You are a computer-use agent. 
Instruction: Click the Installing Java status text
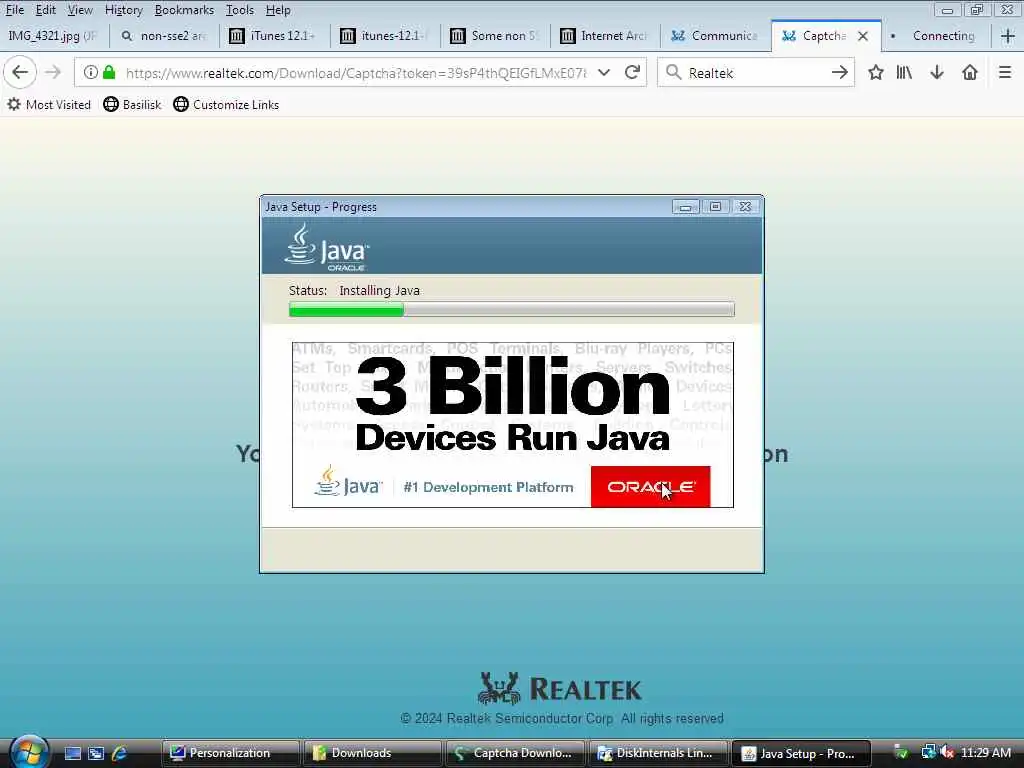tap(379, 290)
